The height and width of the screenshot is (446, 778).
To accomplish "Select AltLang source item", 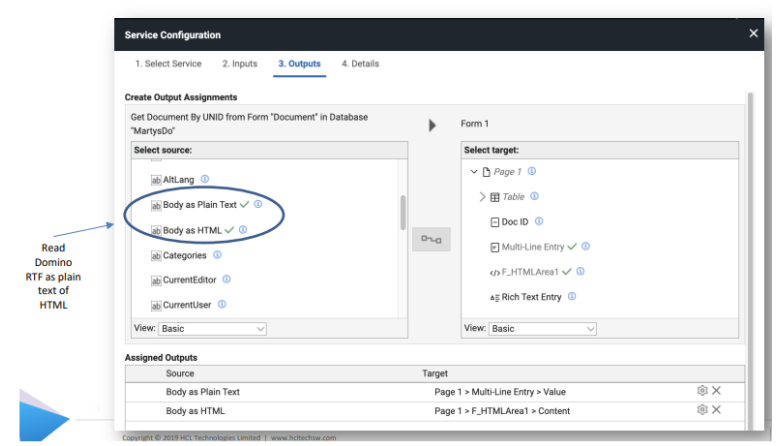I will click(178, 180).
